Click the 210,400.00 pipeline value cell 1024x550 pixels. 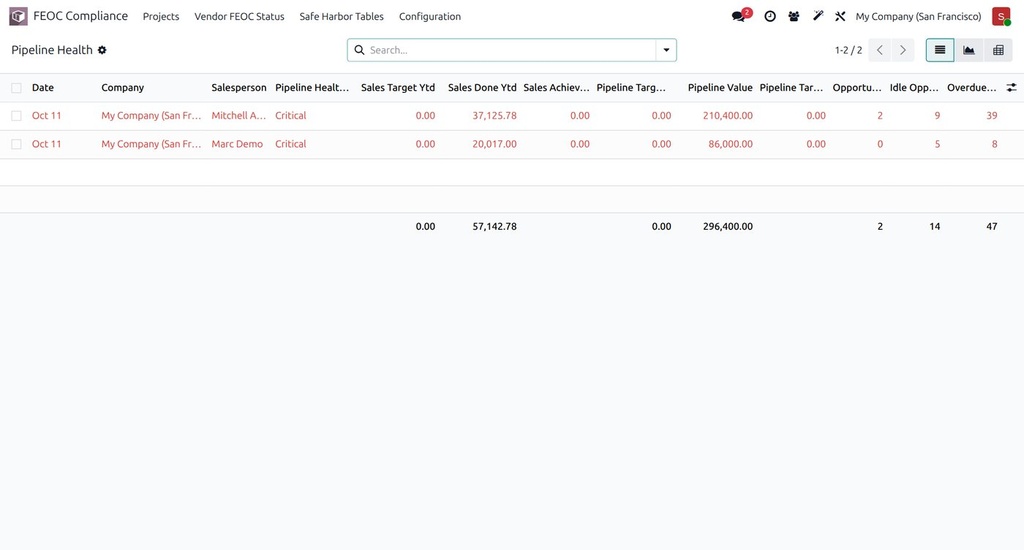pos(728,116)
